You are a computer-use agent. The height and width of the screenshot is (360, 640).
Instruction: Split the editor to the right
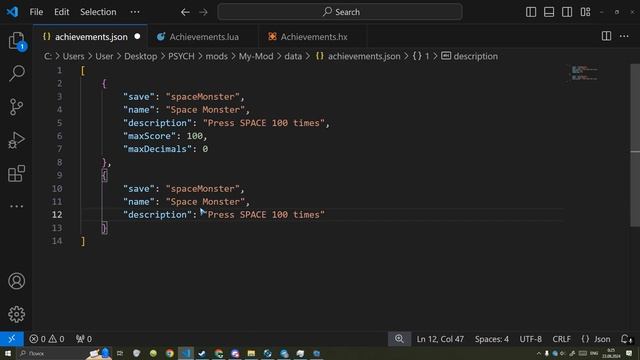pos(607,36)
